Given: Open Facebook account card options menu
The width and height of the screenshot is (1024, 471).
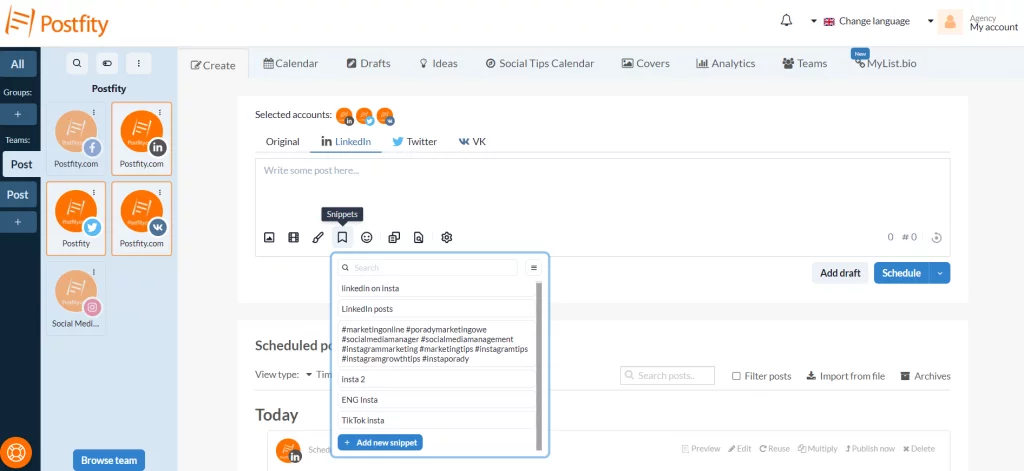Looking at the screenshot, I should (94, 112).
